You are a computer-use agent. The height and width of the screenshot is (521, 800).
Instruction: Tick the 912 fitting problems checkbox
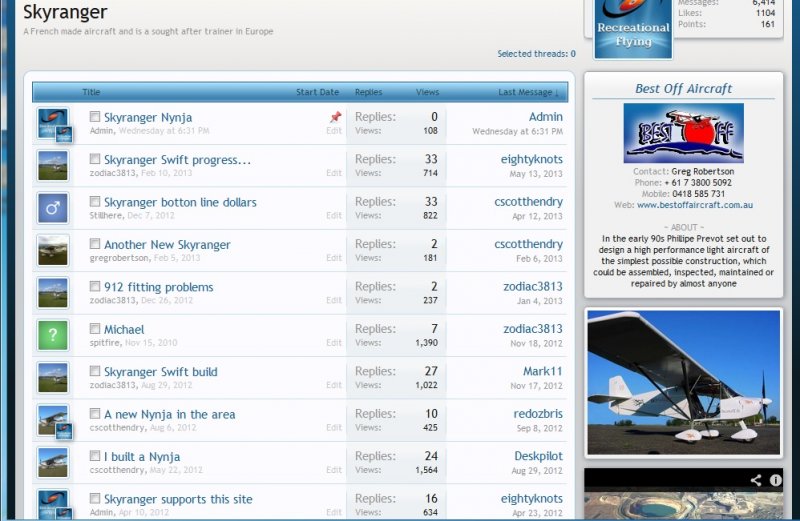tap(95, 286)
